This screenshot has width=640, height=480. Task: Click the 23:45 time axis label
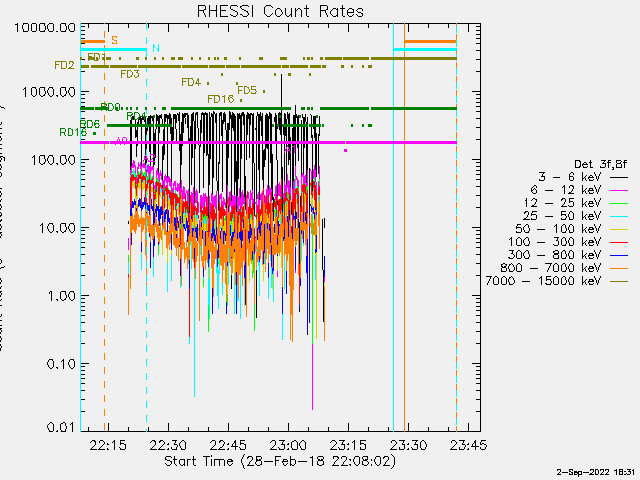click(x=468, y=445)
